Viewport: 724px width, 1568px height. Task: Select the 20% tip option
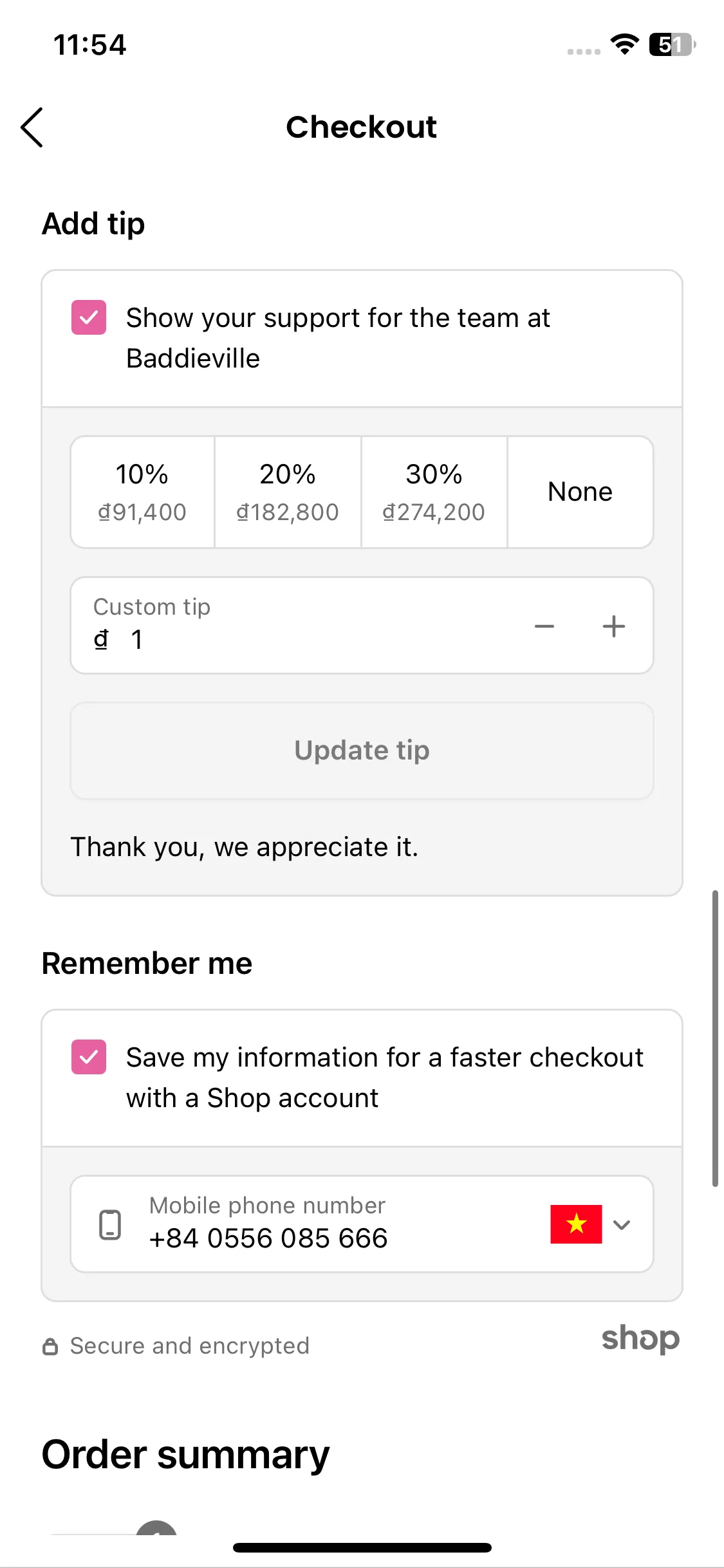pos(288,492)
